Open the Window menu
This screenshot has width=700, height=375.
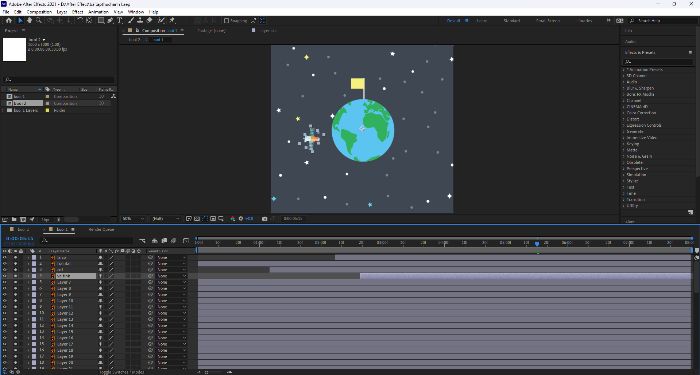(136, 12)
